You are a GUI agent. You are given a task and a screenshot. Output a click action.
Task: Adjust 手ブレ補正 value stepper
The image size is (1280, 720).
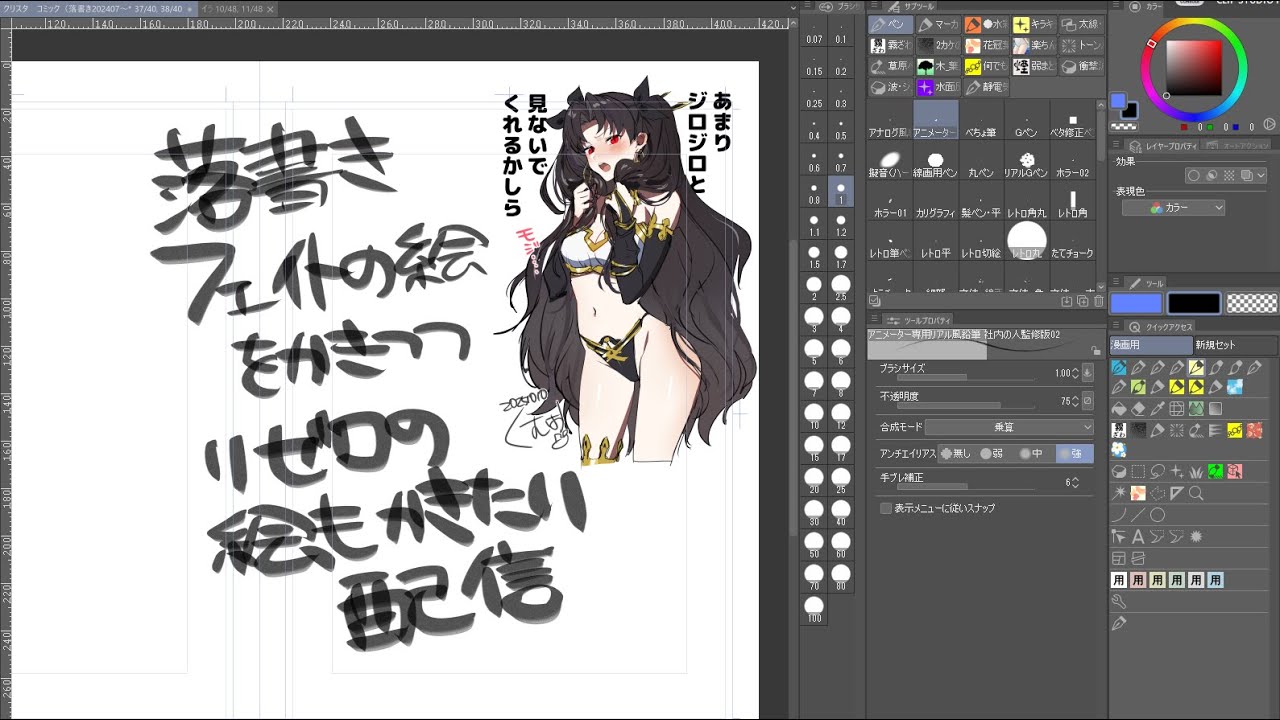[1075, 482]
